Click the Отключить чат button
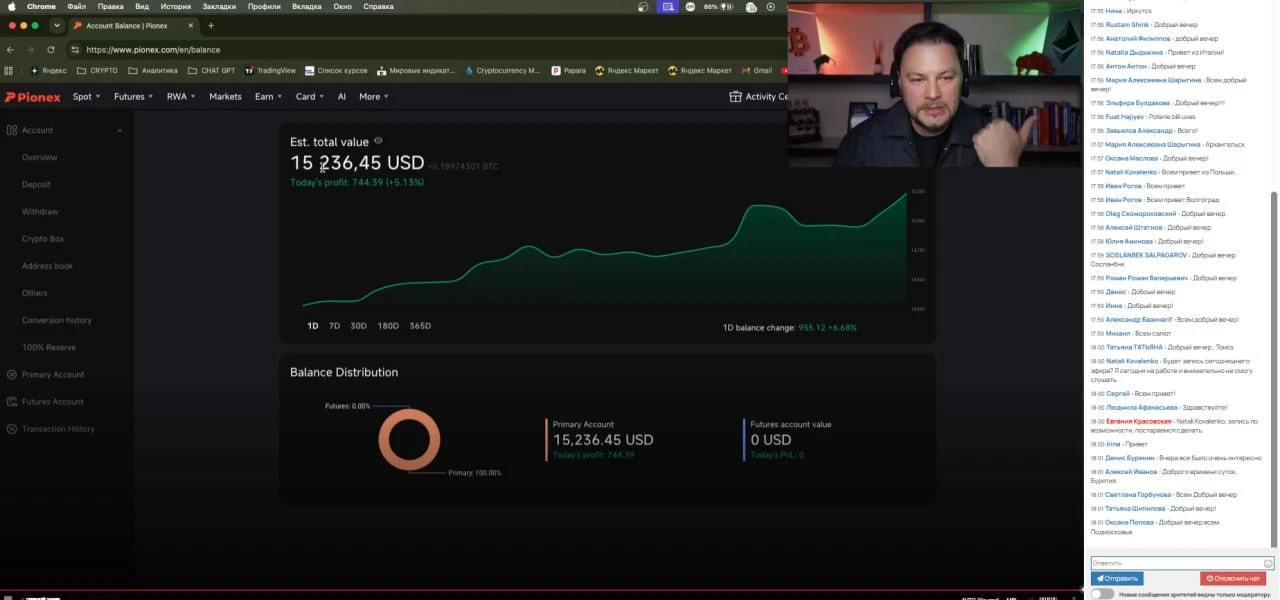 pos(1233,578)
